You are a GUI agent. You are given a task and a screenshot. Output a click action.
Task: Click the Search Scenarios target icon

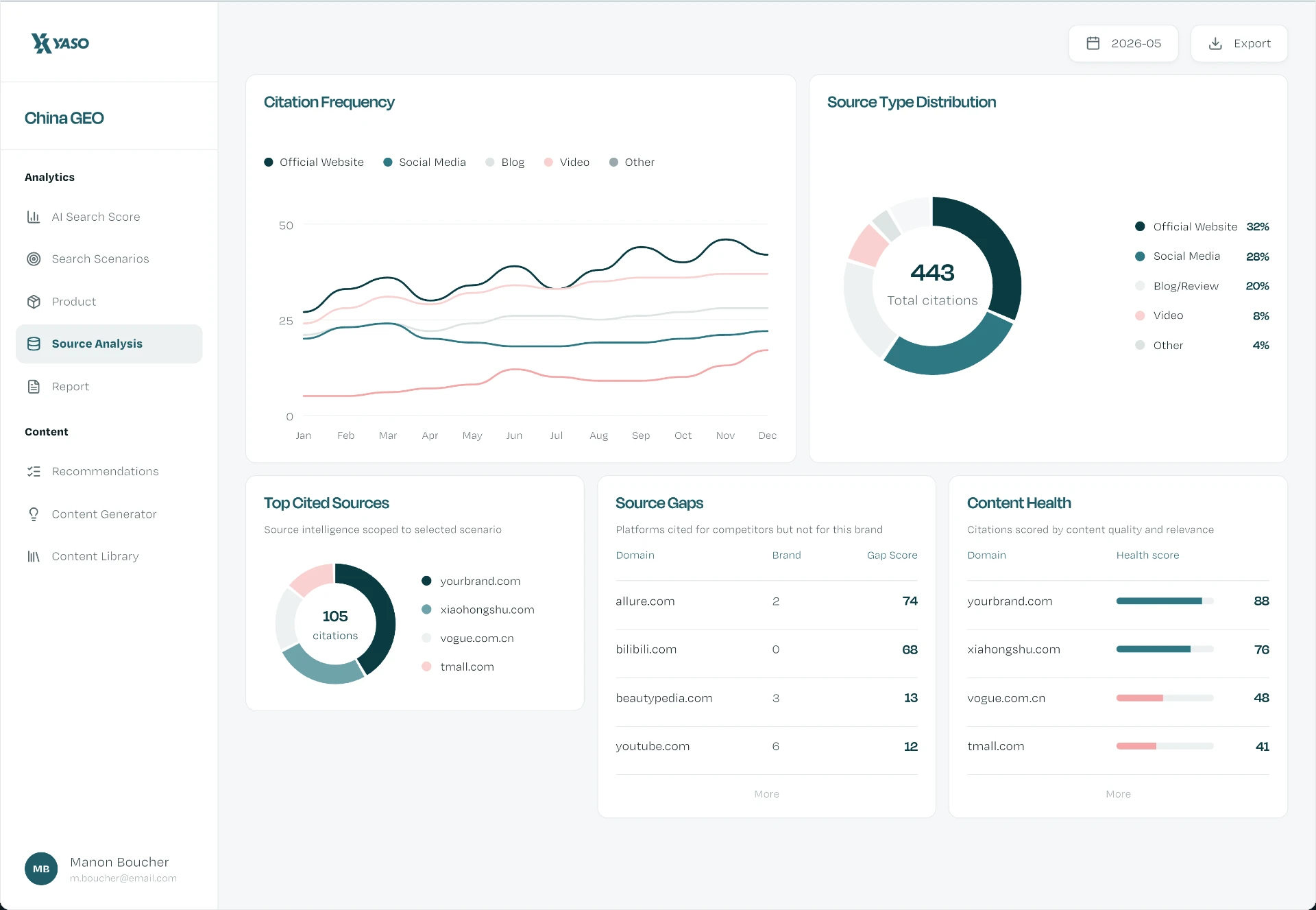click(34, 259)
